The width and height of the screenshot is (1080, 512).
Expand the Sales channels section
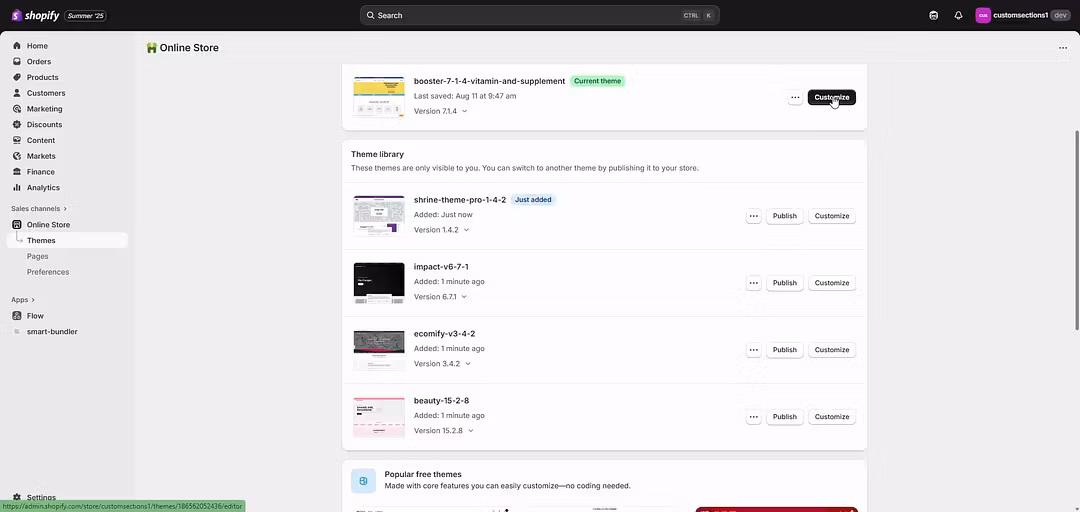click(39, 208)
